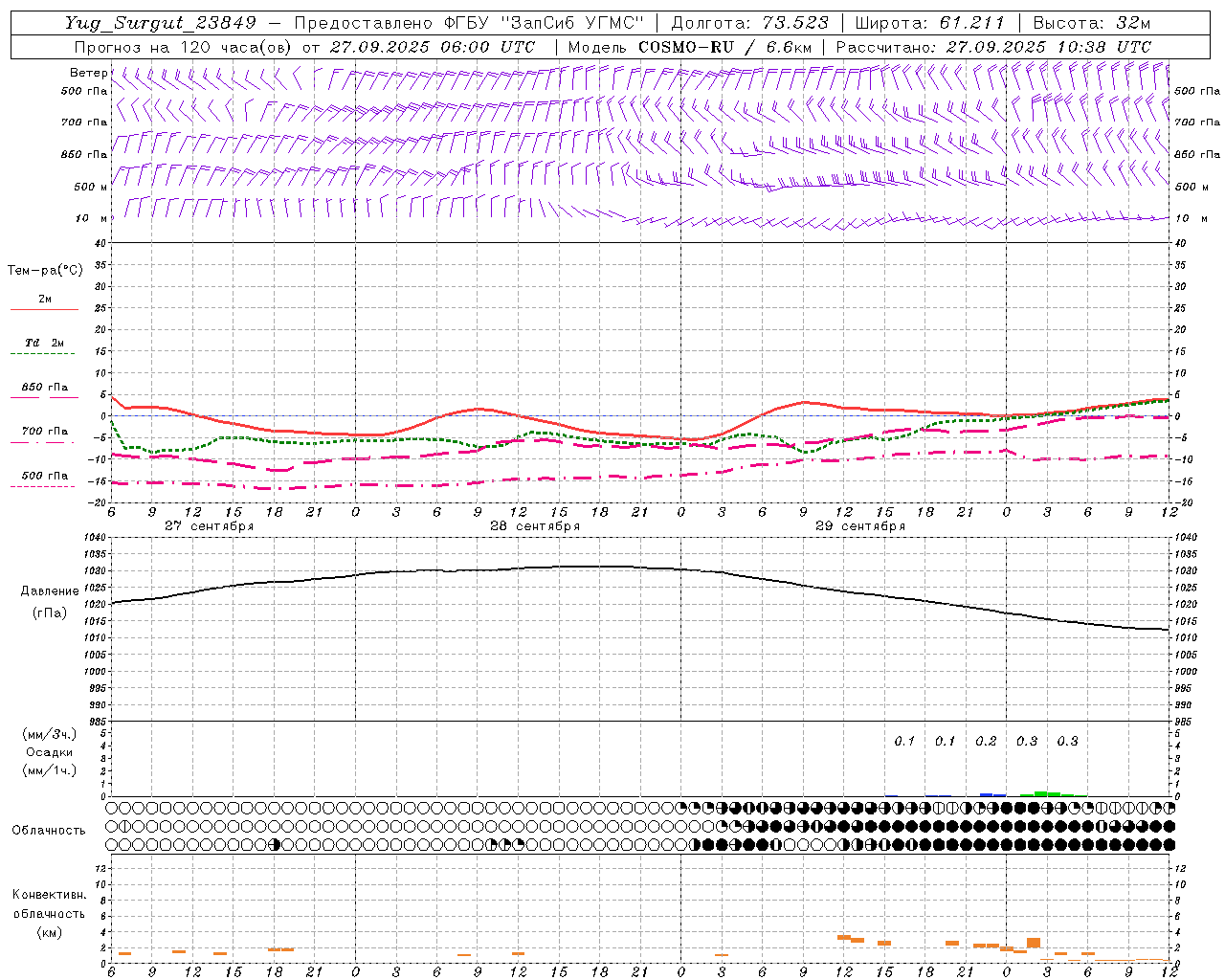Click the 29 сентября date label
The width and height of the screenshot is (1225, 980).
pyautogui.click(x=860, y=526)
